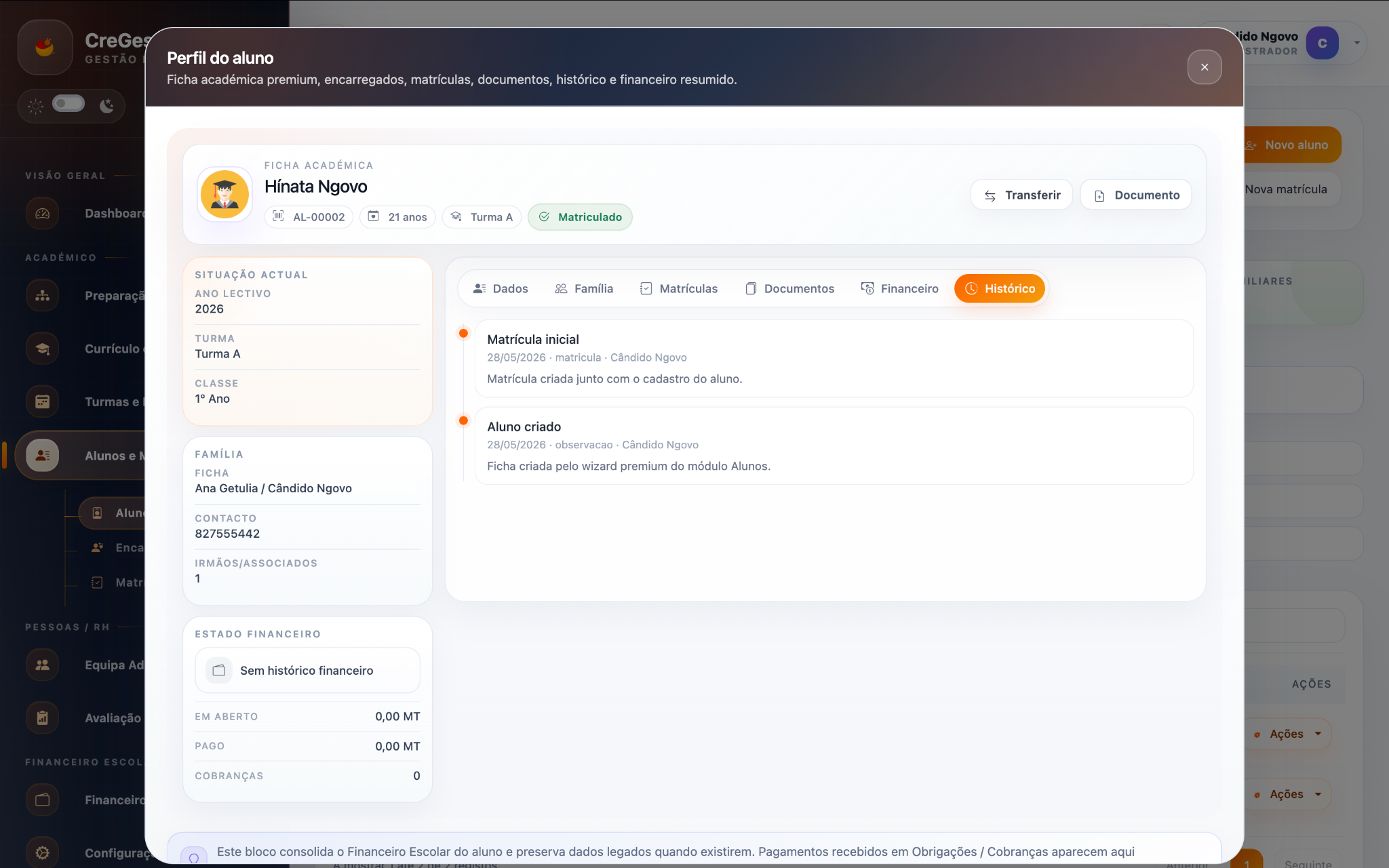Click the CreGes logo in sidebar
The width and height of the screenshot is (1389, 868).
tap(45, 47)
